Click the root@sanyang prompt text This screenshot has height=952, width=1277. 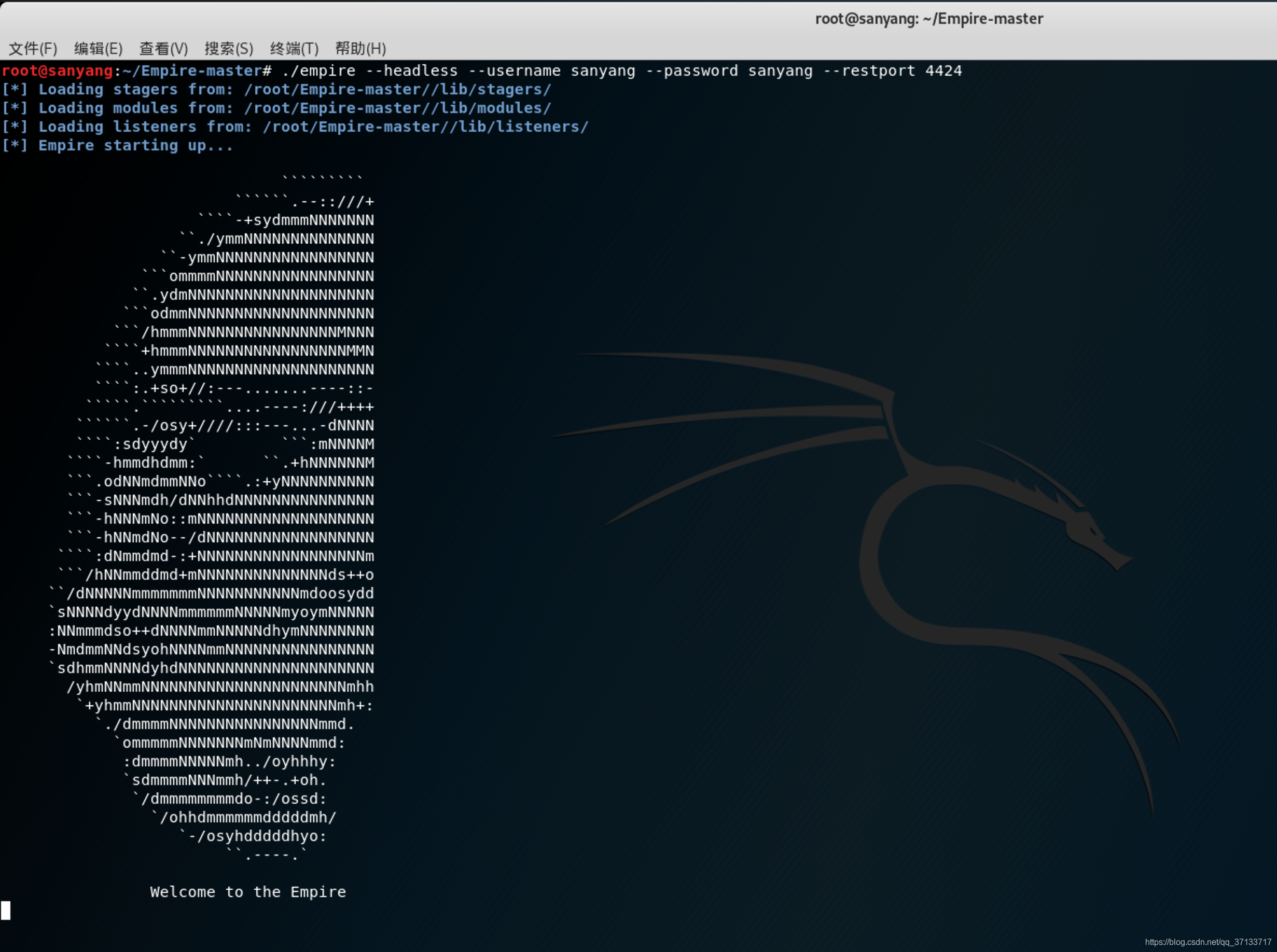tap(57, 71)
